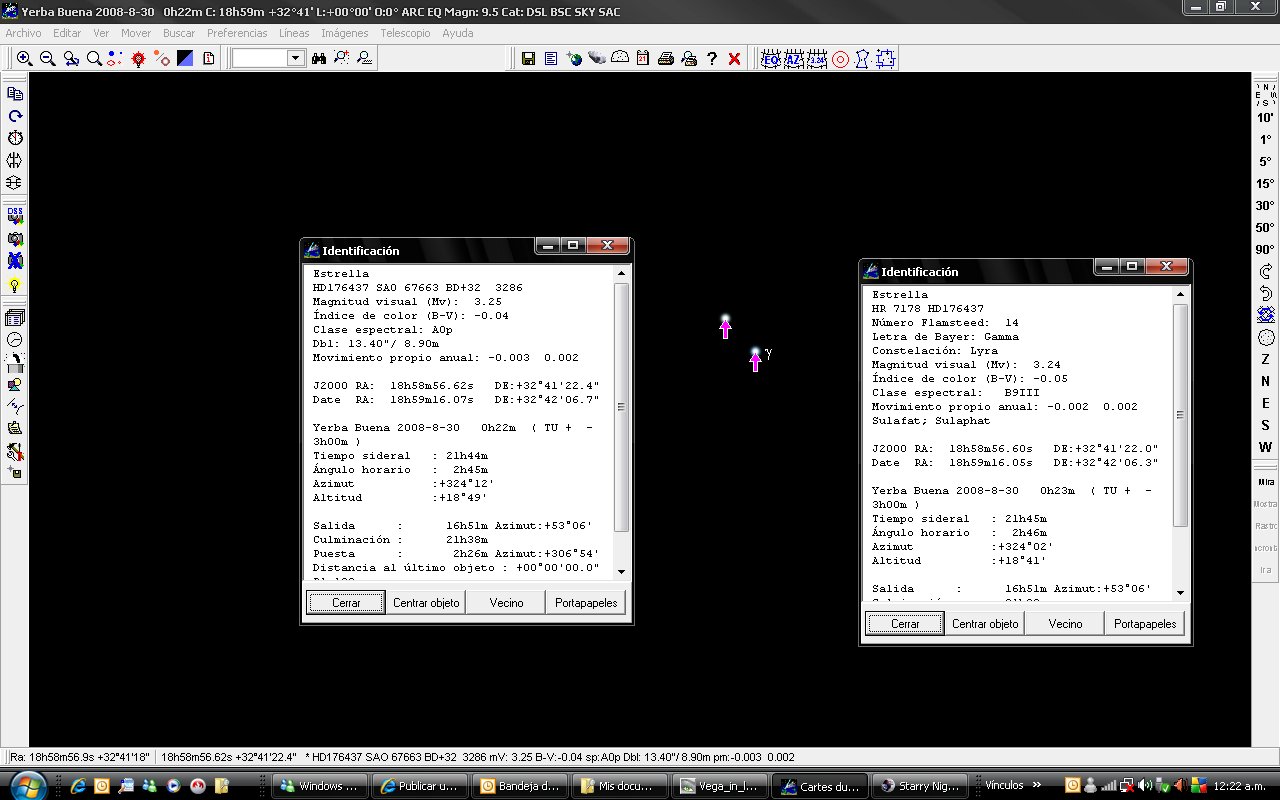Click Cerrar in right Identificación window
Image resolution: width=1280 pixels, height=800 pixels.
pos(905,624)
